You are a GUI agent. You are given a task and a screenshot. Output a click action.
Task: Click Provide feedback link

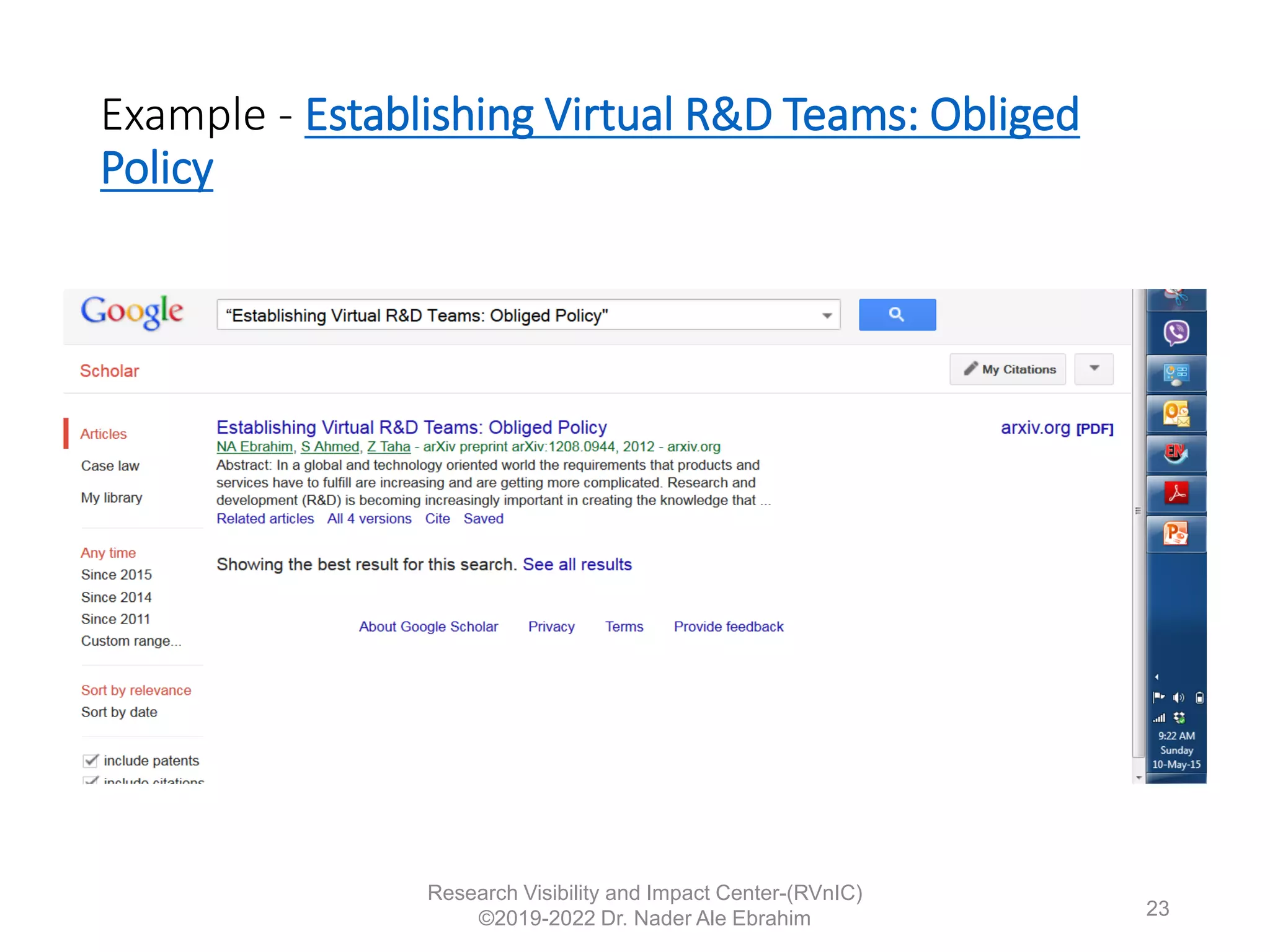click(x=729, y=627)
